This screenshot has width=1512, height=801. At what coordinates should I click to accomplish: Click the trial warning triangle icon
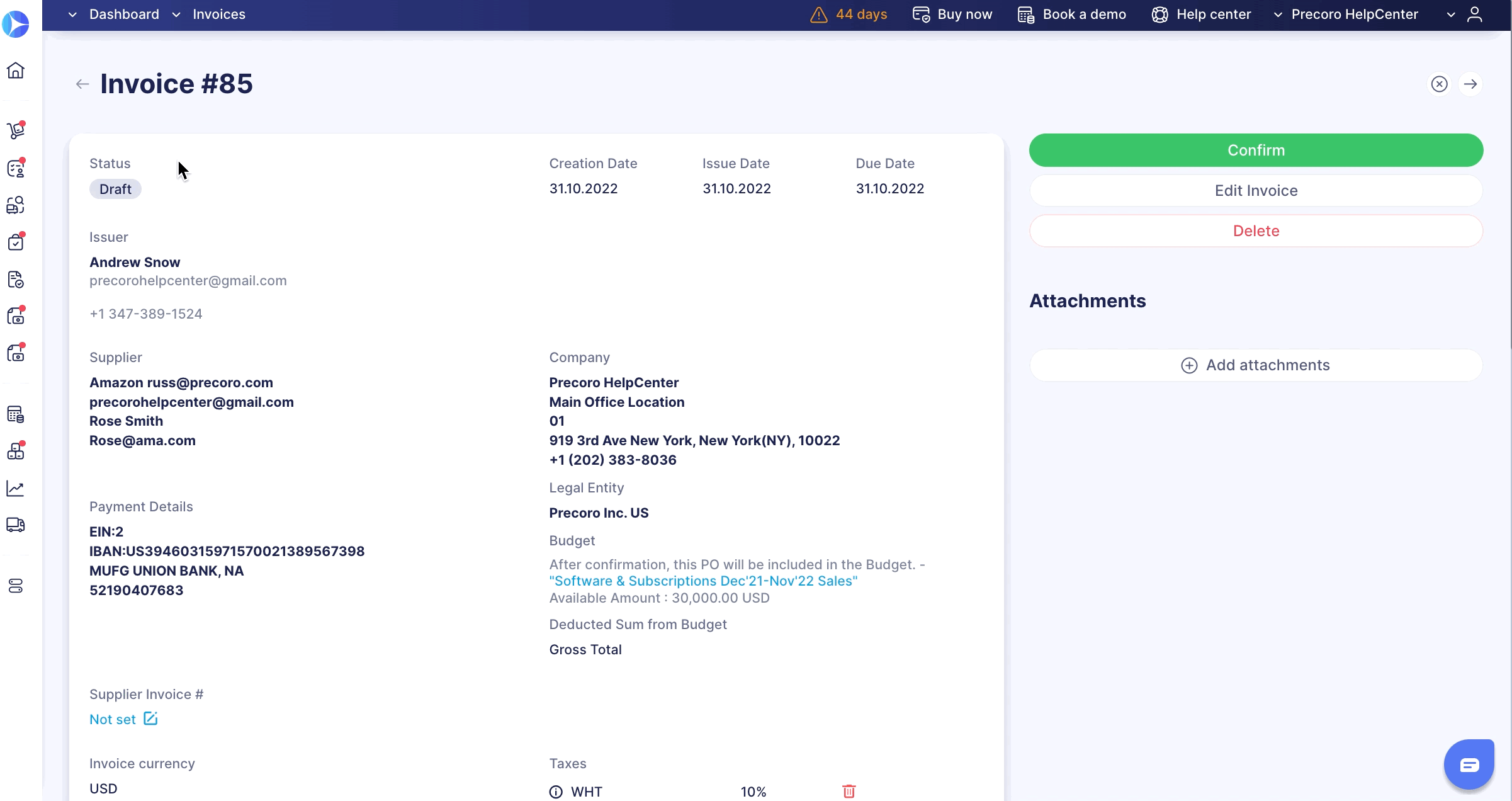coord(819,14)
